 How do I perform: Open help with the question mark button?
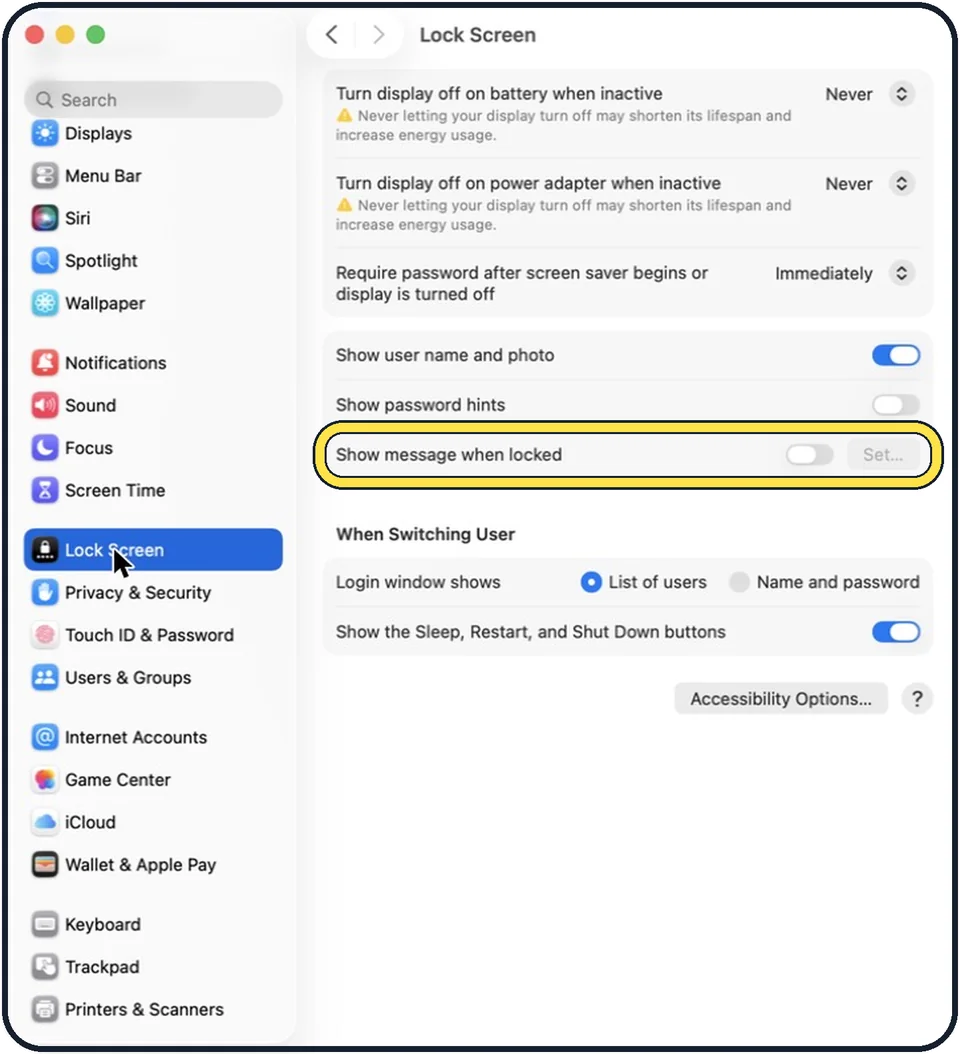click(x=917, y=699)
